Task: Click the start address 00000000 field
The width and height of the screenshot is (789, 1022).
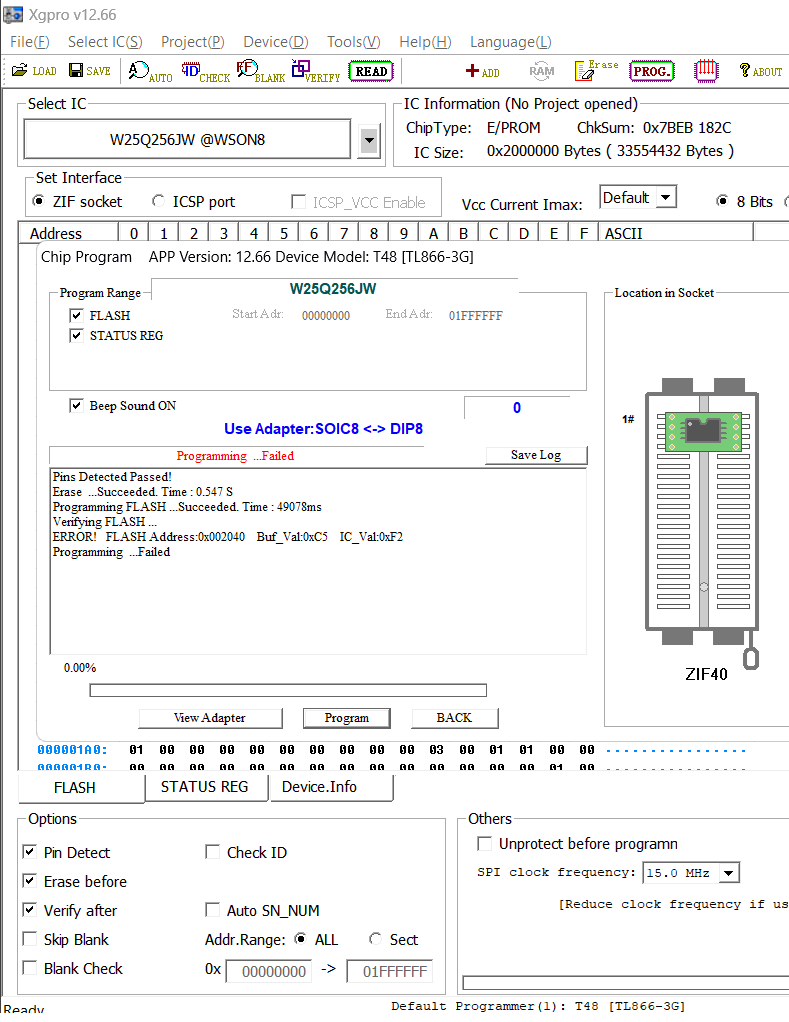Action: point(268,971)
